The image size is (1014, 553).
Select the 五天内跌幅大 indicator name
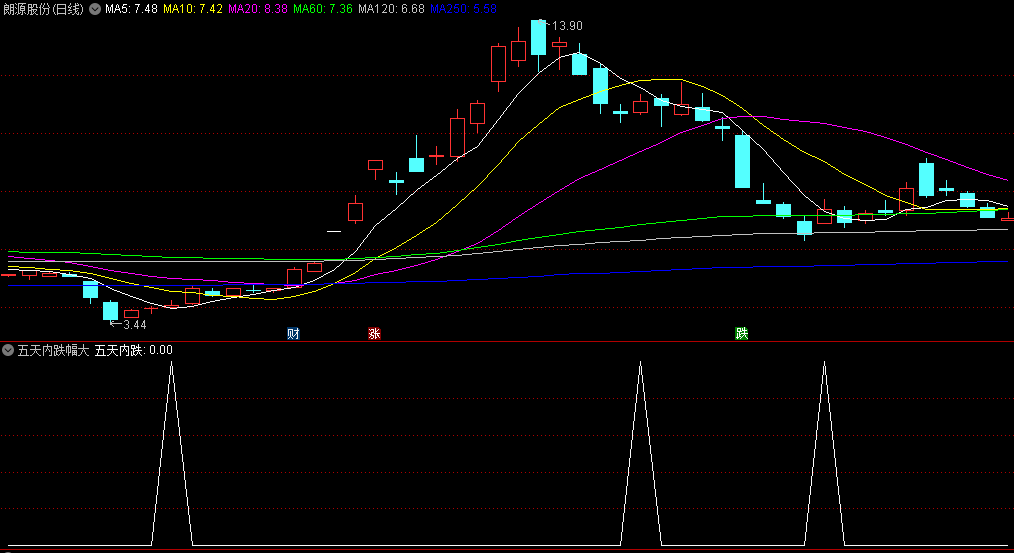53,351
